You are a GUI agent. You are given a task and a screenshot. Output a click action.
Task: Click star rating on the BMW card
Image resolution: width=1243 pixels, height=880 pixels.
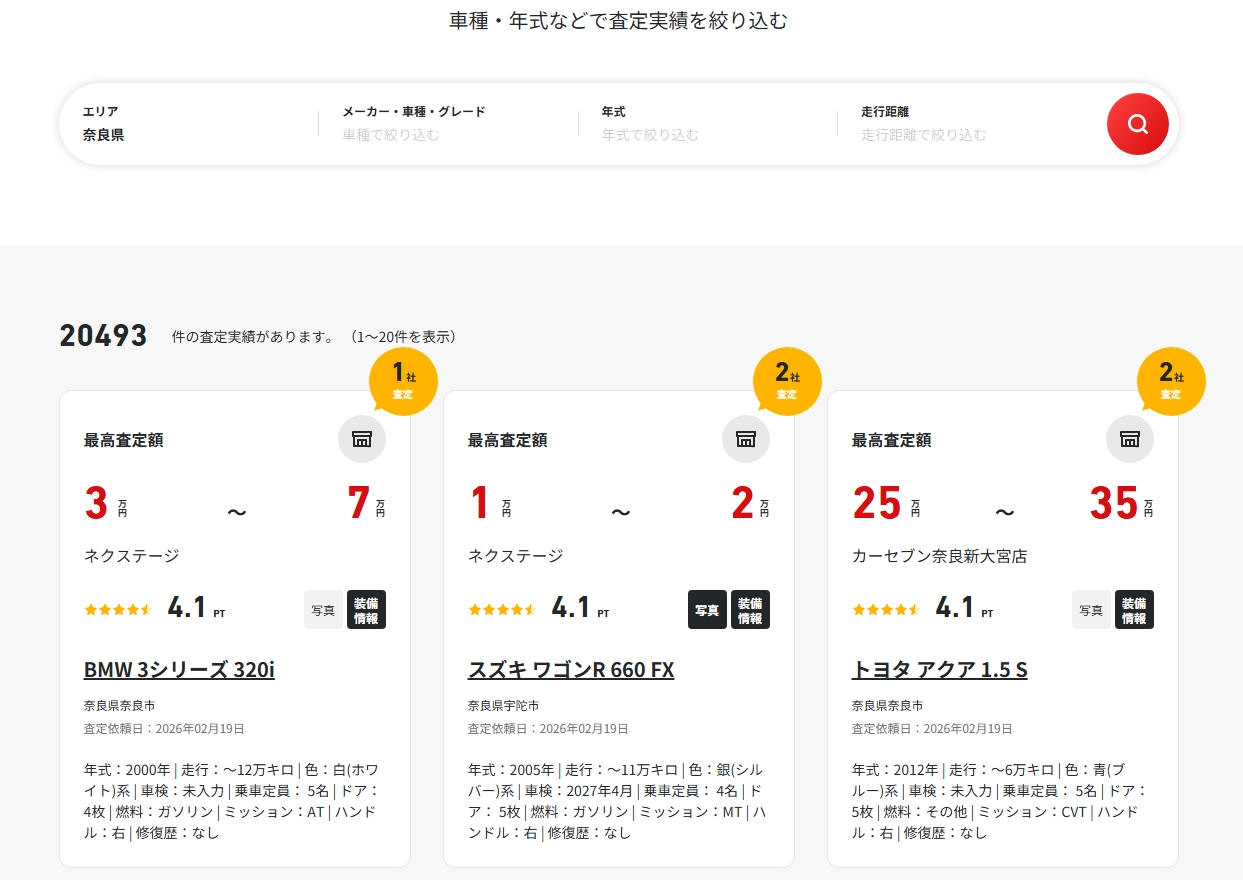pyautogui.click(x=117, y=609)
